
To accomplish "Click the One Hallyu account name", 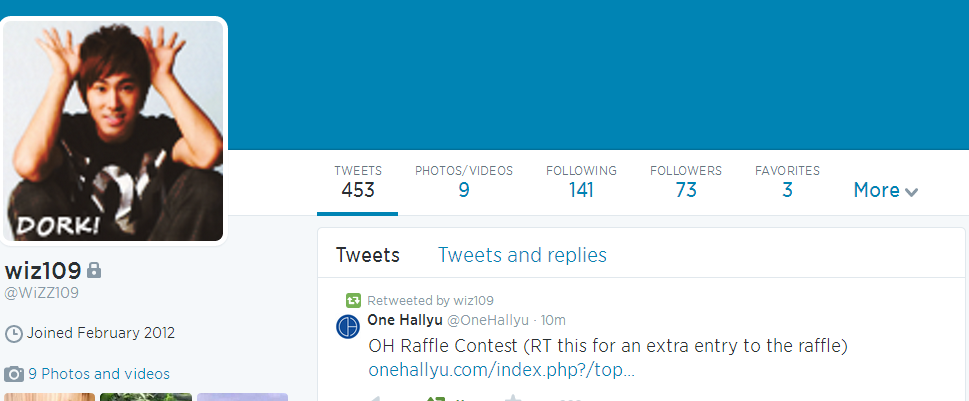I will (404, 320).
